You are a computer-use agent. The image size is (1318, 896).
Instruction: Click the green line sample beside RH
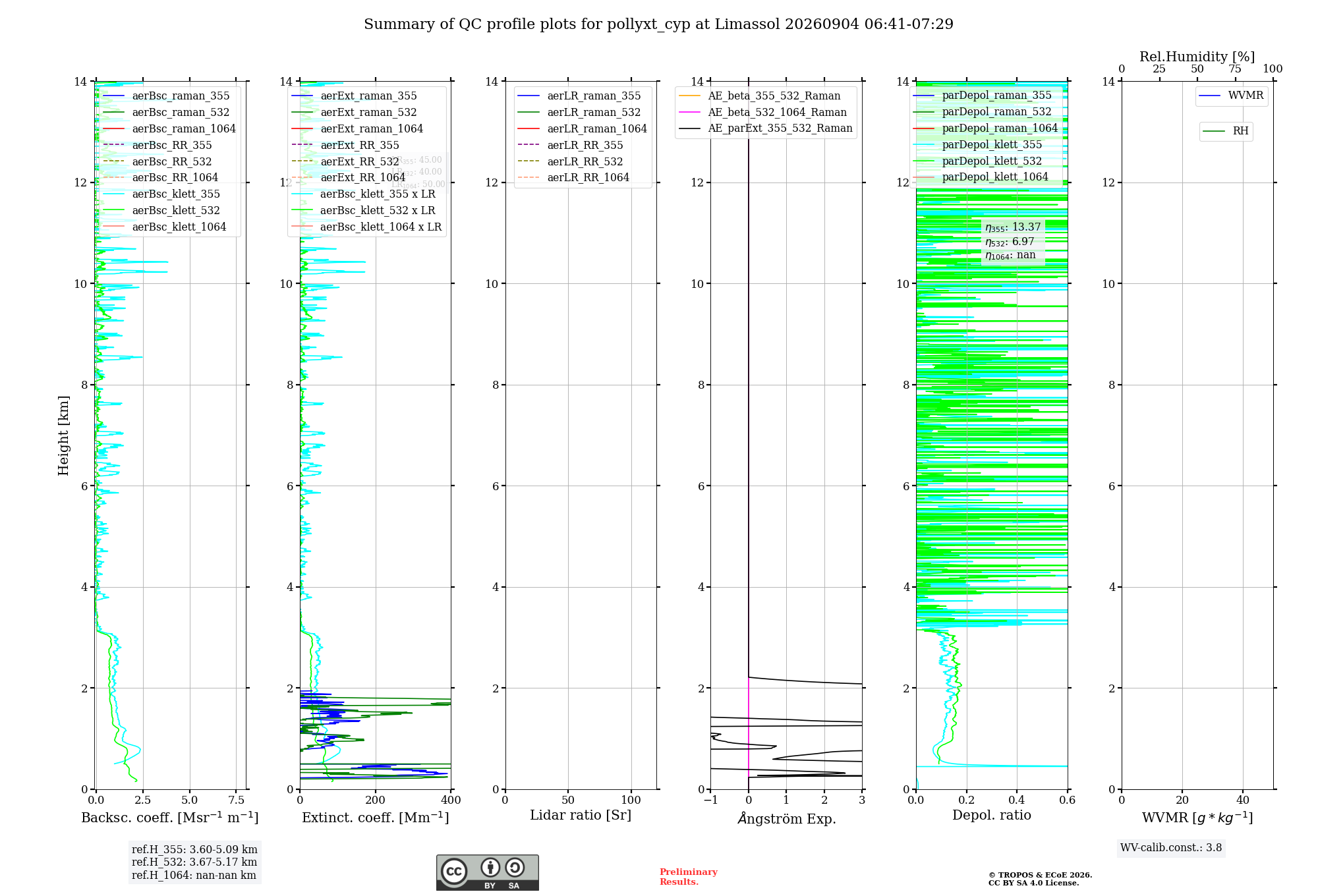[x=1214, y=132]
